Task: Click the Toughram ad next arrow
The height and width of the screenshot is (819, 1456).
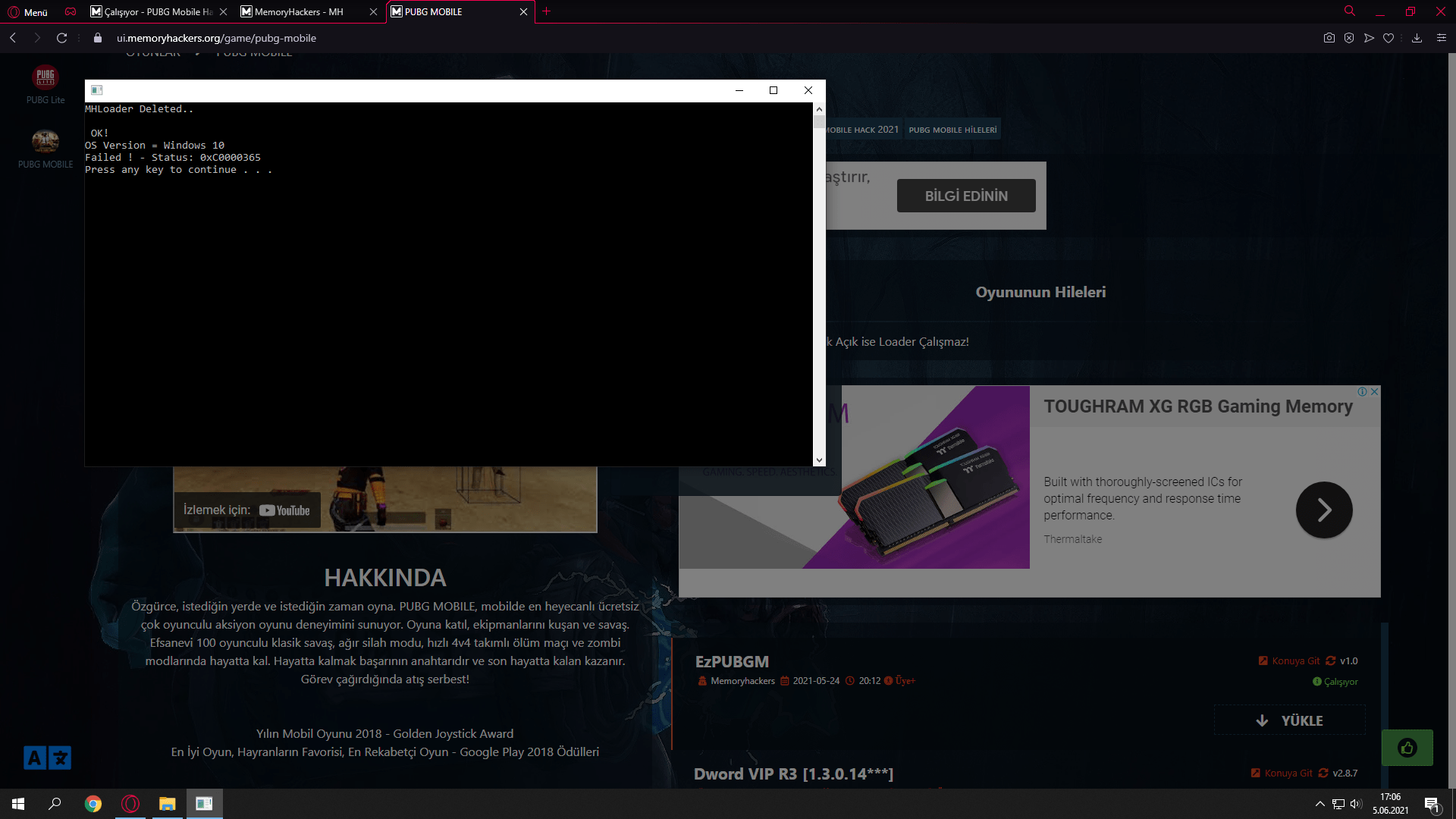Action: pyautogui.click(x=1324, y=510)
